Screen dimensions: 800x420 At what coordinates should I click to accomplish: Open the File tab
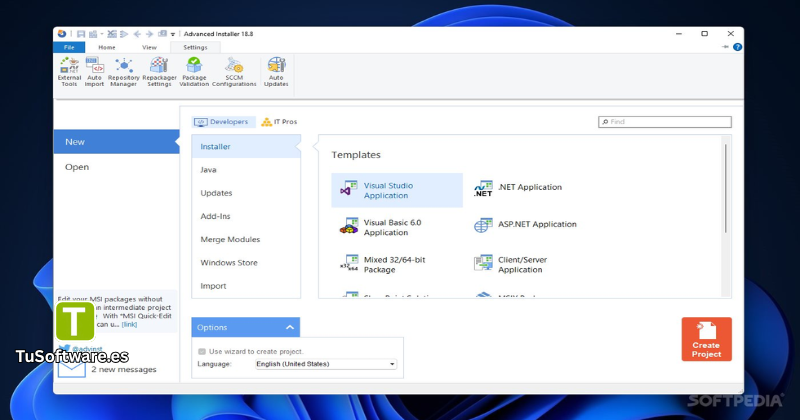point(69,47)
